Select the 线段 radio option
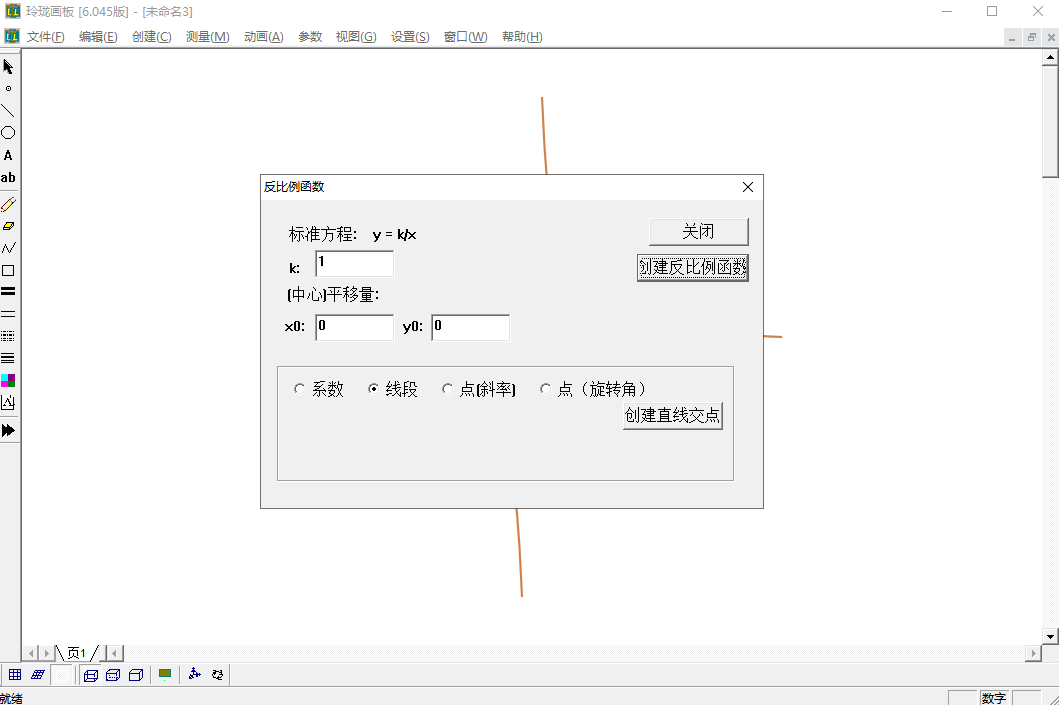Viewport: 1059px width, 705px height. (373, 390)
